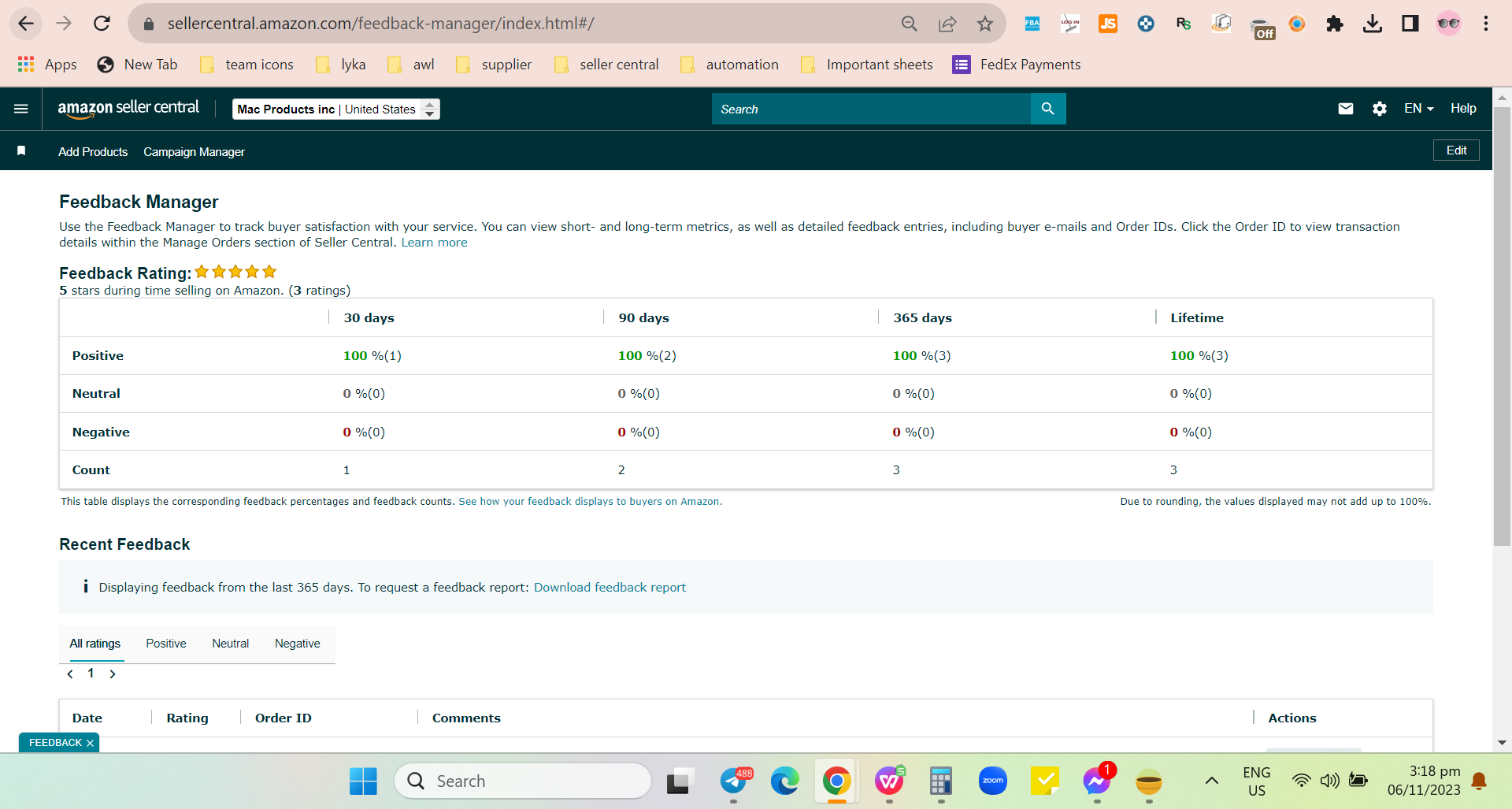Open the Important sheets bookmark folder

pos(866,65)
